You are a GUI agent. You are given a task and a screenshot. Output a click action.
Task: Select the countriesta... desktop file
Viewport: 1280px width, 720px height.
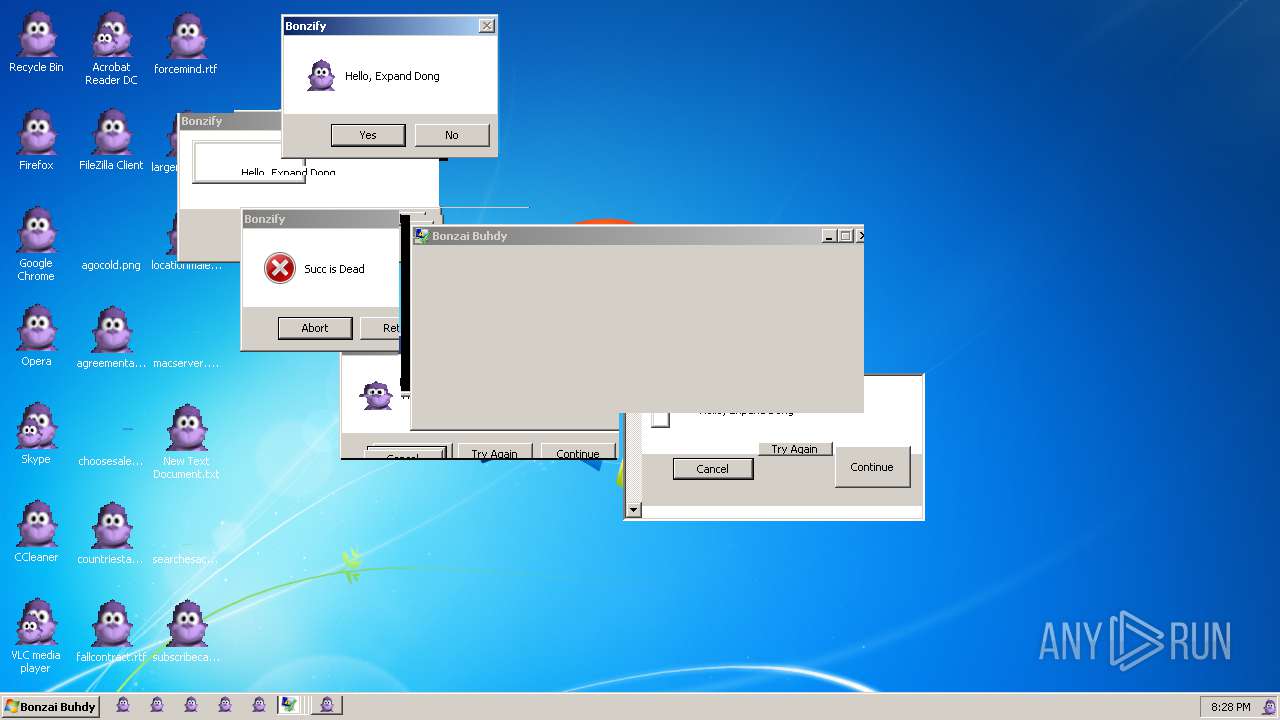111,533
